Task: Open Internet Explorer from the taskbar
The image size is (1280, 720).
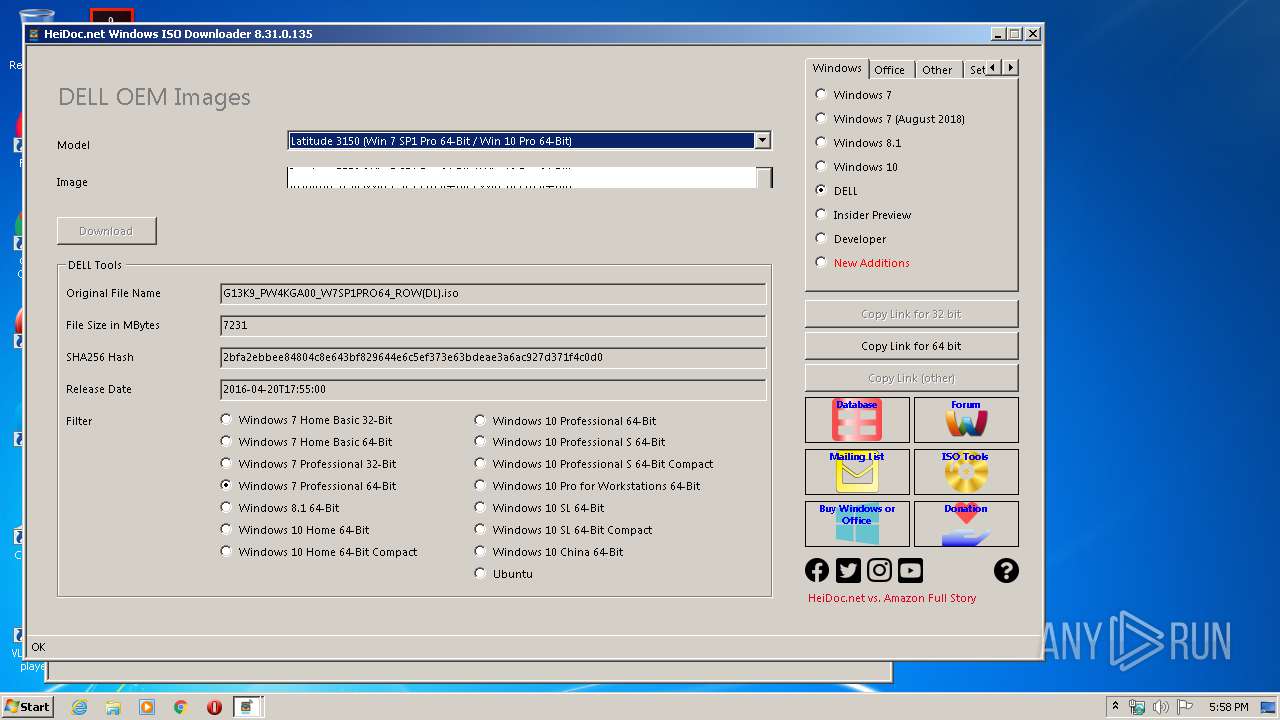Action: 79,707
